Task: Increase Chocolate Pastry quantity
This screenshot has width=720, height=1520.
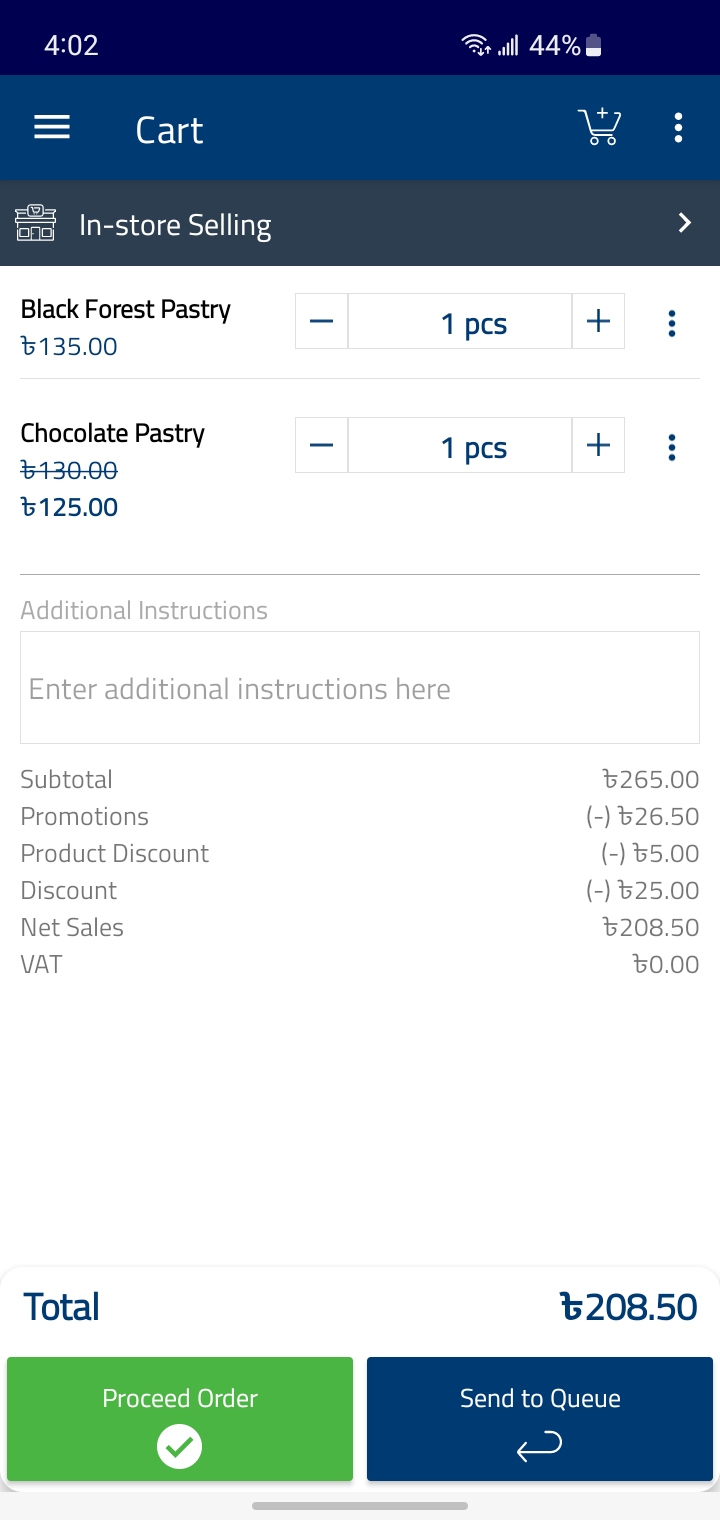Action: coord(598,446)
